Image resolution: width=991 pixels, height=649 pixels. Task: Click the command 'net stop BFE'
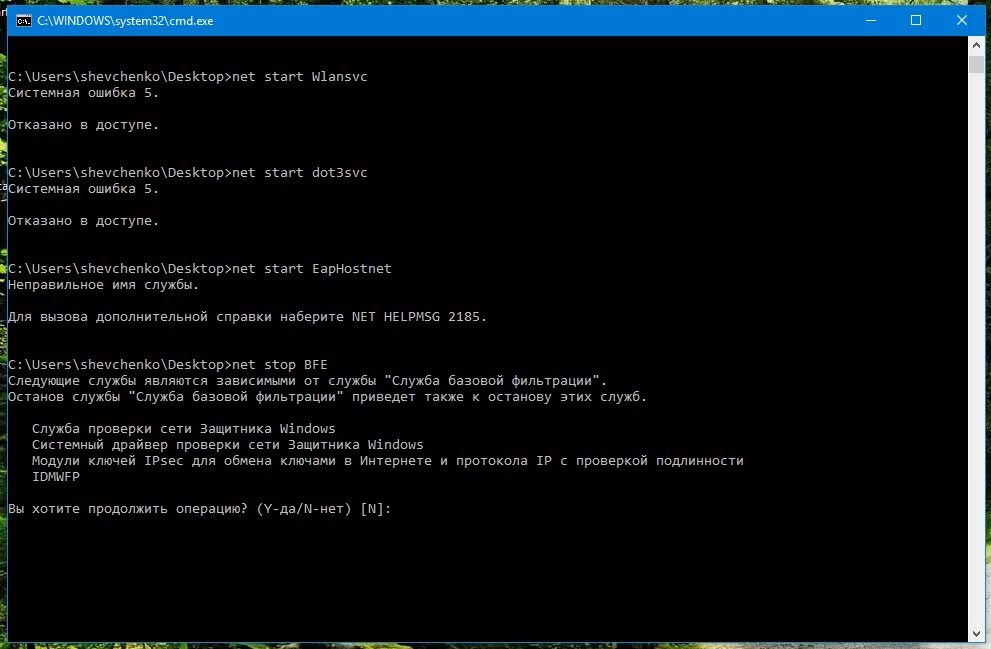[279, 365]
